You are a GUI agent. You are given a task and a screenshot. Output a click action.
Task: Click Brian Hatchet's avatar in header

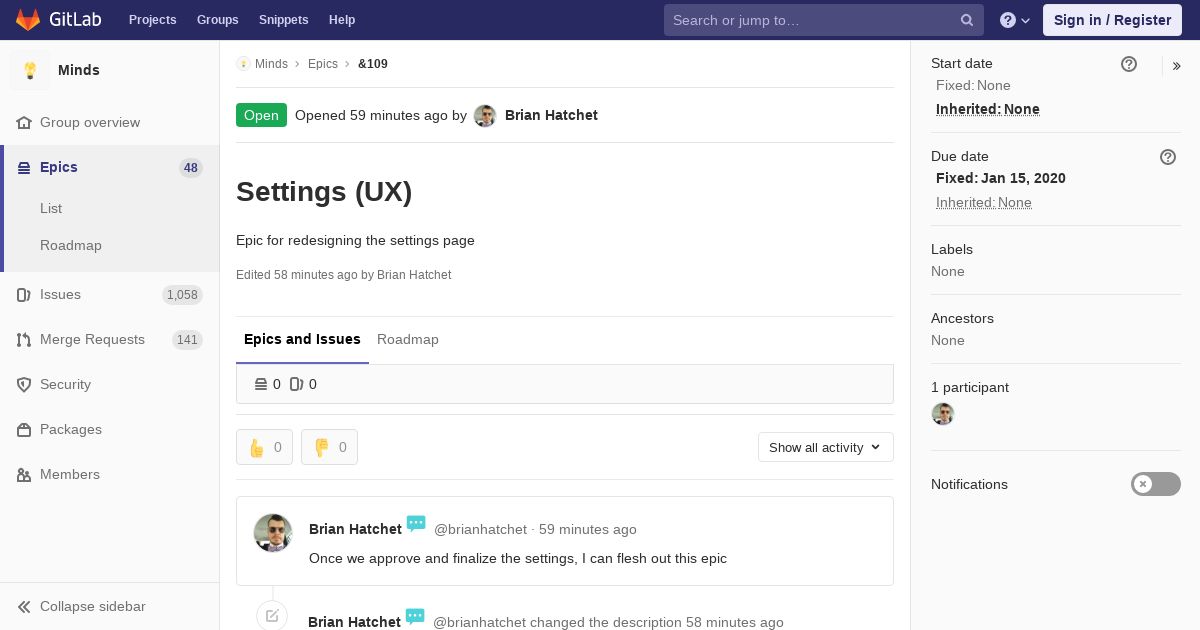pos(485,115)
